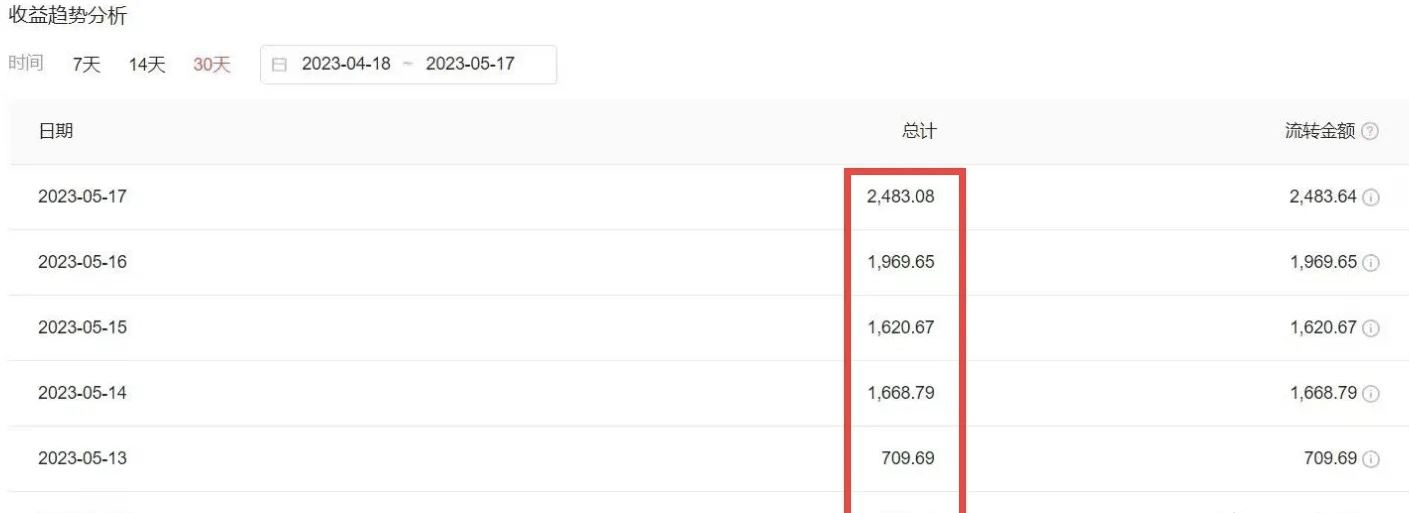Click end date 2023-05-17 field
Image resolution: width=1409 pixels, height=513 pixels.
470,64
